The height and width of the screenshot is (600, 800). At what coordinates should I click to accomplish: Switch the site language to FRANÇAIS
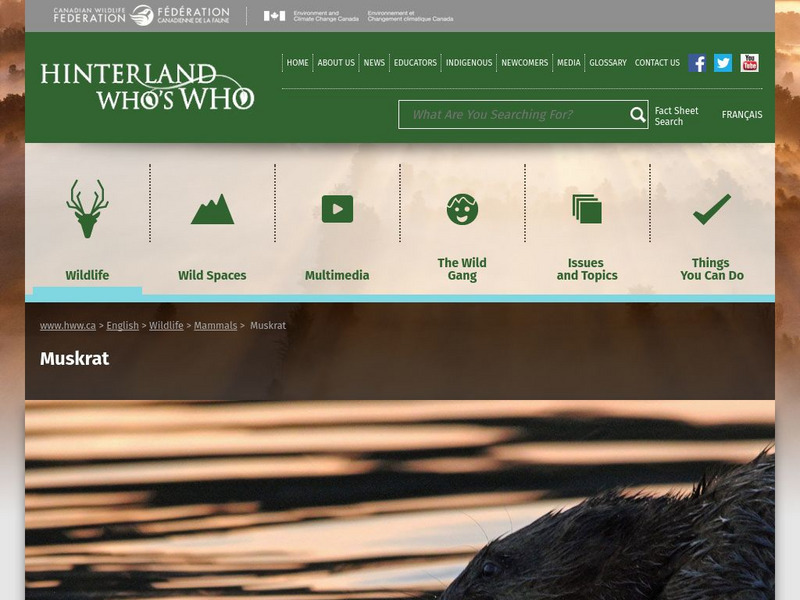pos(742,115)
